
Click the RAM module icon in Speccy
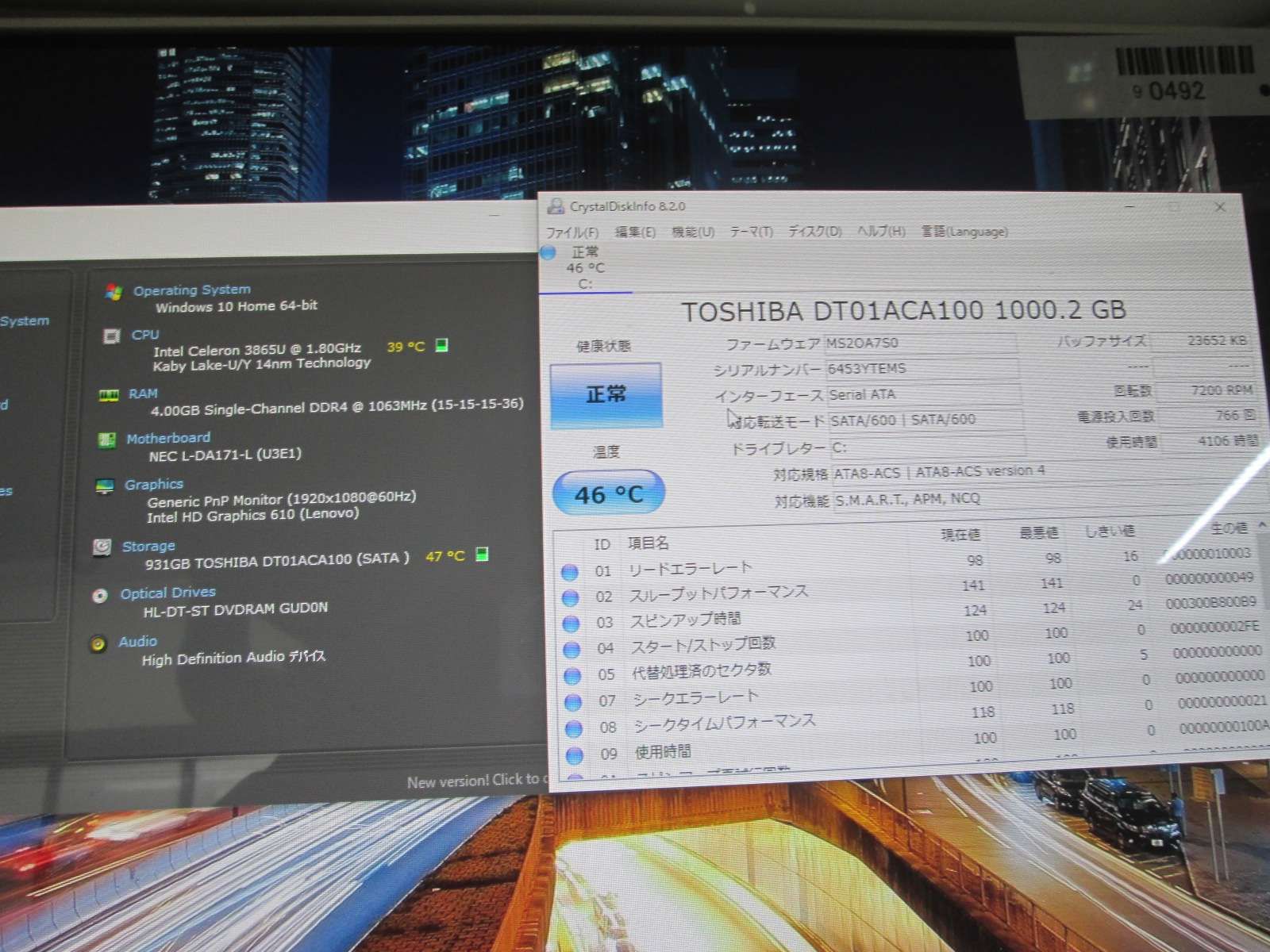(108, 394)
